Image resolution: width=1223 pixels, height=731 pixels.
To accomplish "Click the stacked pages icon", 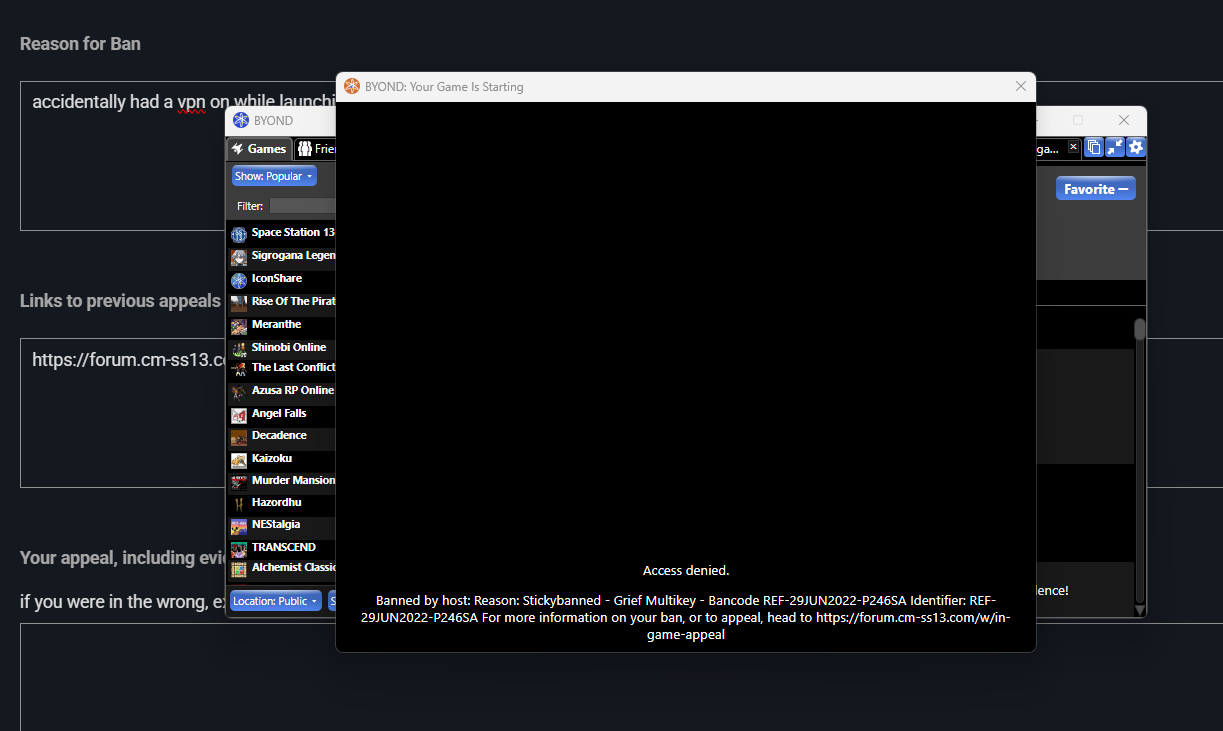I will tap(1094, 148).
